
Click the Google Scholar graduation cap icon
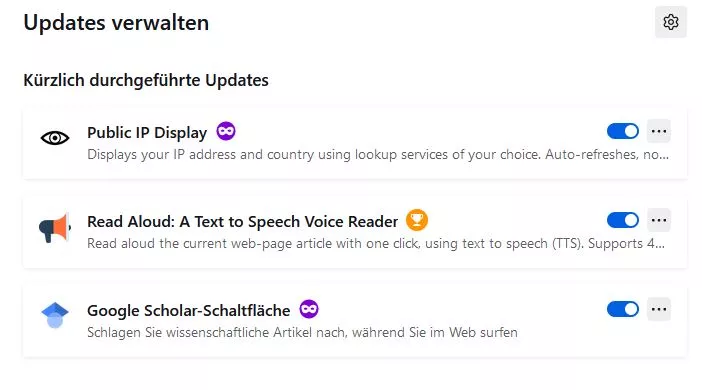tap(55, 315)
